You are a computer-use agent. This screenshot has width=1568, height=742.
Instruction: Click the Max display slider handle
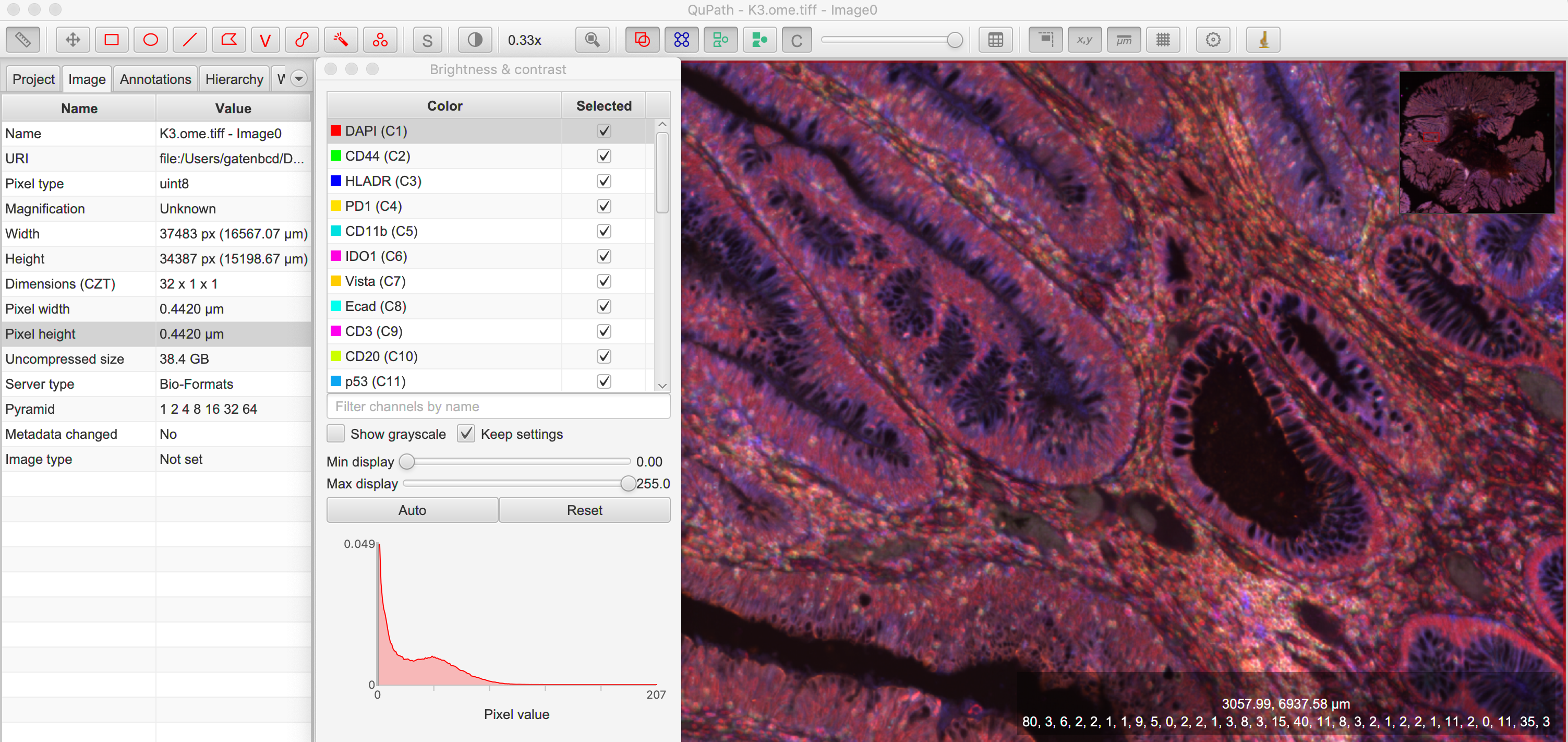(628, 484)
